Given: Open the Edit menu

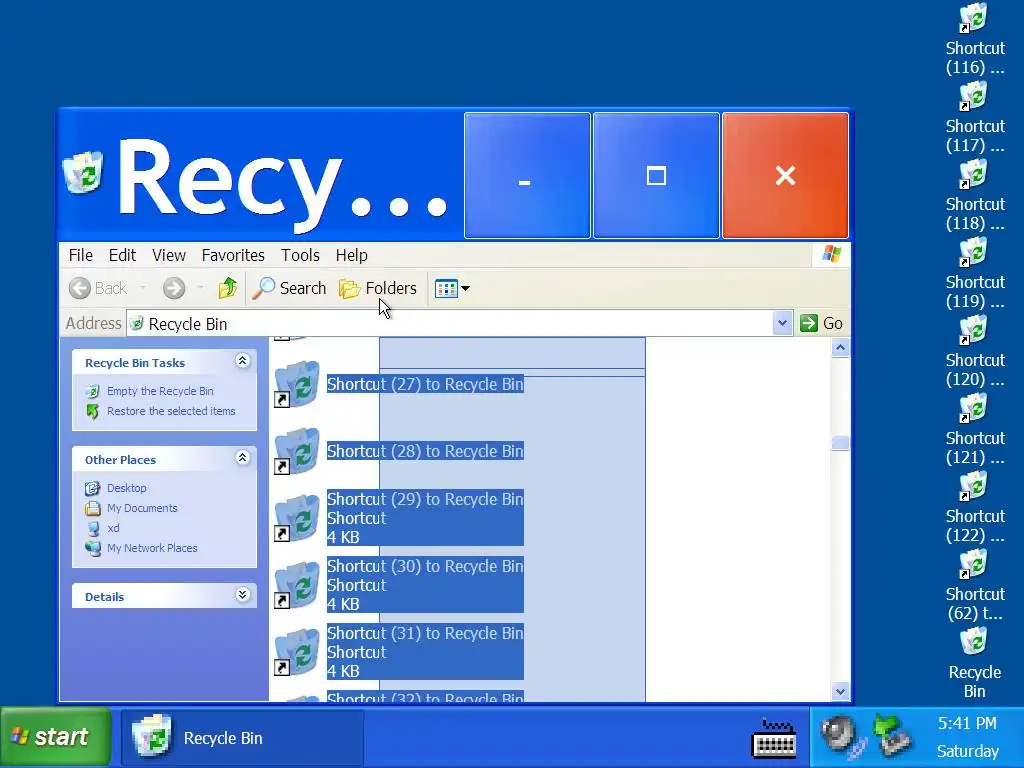Looking at the screenshot, I should click(122, 255).
